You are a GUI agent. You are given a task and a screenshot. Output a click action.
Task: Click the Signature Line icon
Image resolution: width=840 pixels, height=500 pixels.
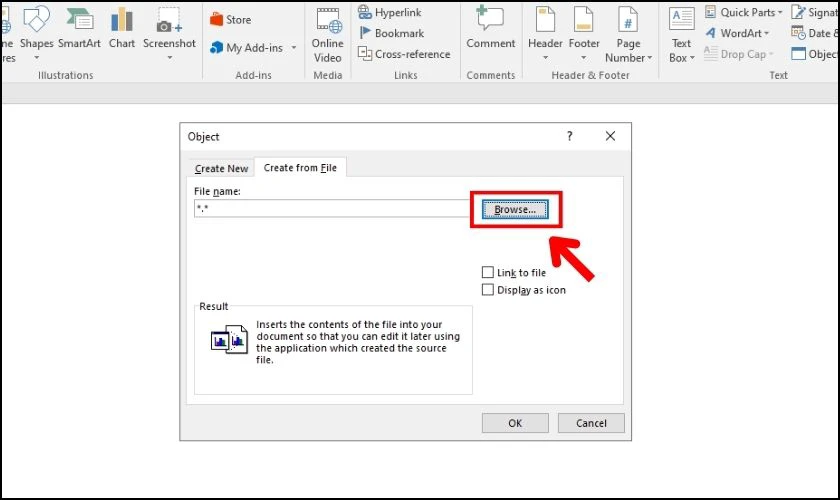coord(799,12)
